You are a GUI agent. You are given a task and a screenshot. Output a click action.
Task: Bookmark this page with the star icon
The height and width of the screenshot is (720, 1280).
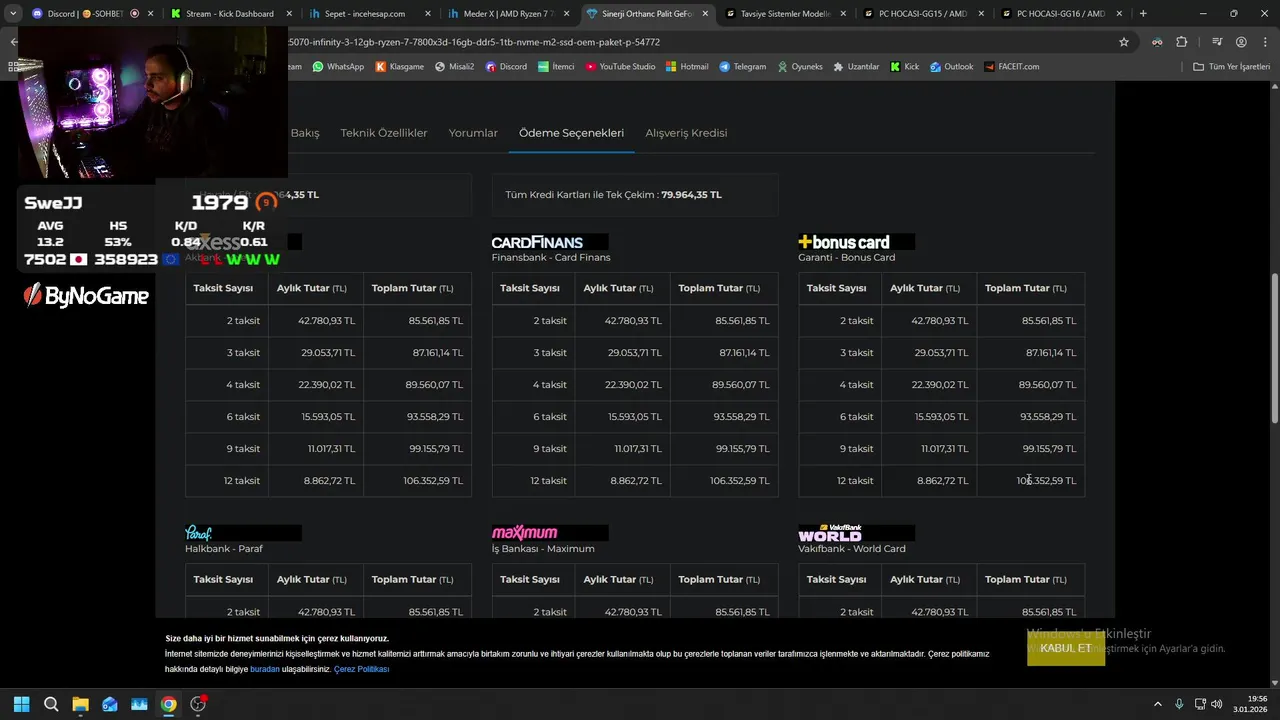(x=1124, y=42)
